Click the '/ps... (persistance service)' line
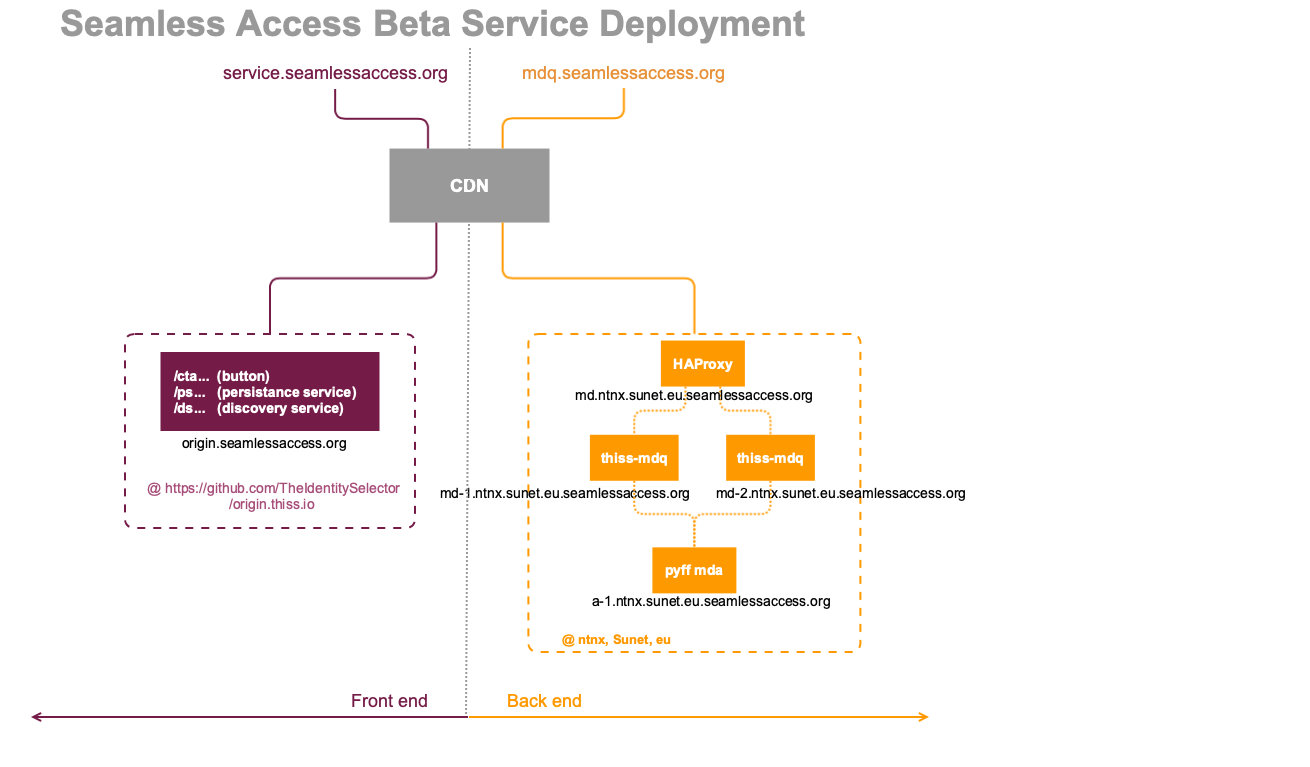 pos(264,392)
